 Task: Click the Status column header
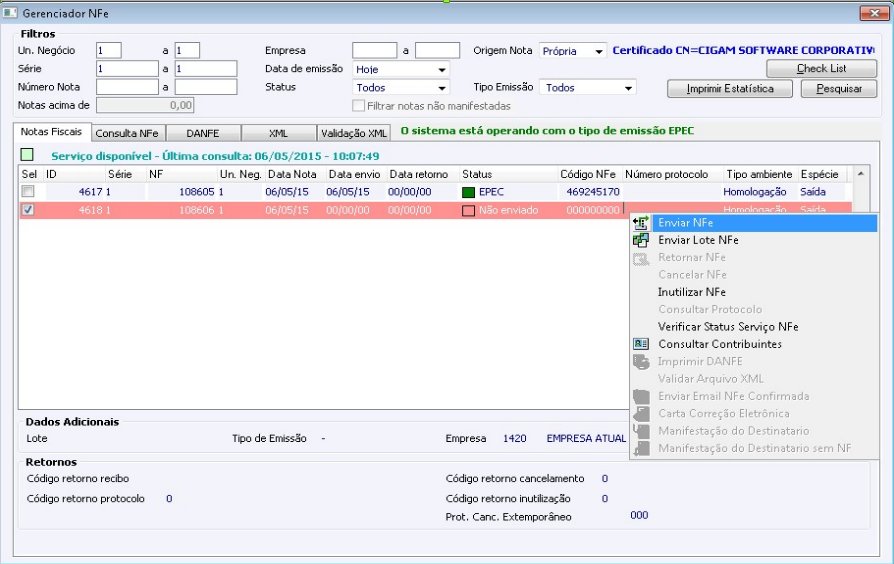click(x=509, y=174)
